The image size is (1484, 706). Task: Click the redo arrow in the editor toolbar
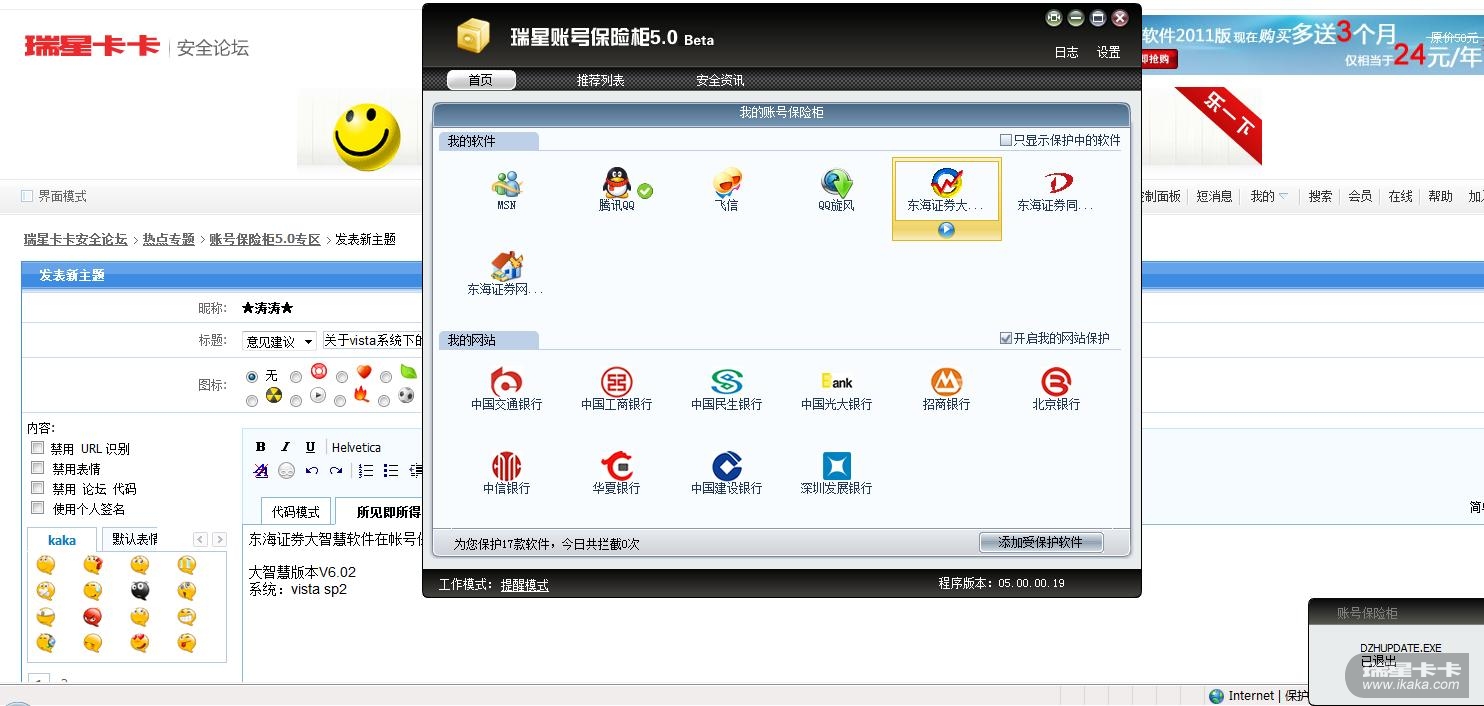(336, 471)
